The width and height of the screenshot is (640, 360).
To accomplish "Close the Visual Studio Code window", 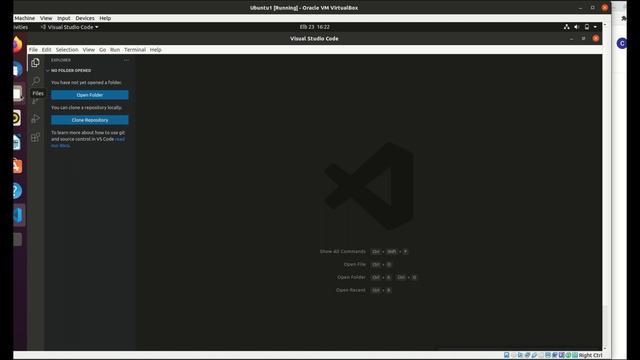I will point(596,38).
